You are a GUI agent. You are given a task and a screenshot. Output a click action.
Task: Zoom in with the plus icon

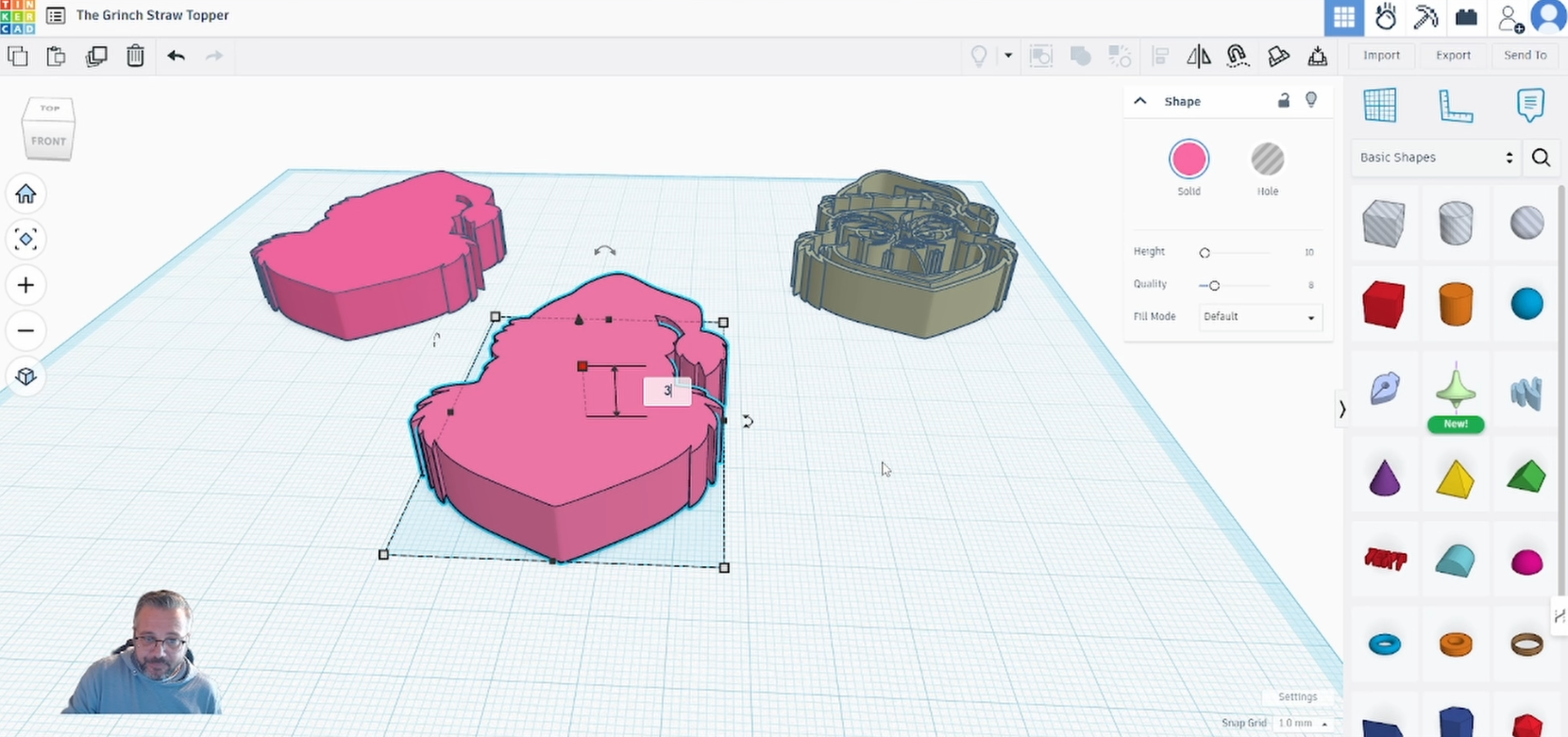coord(25,285)
